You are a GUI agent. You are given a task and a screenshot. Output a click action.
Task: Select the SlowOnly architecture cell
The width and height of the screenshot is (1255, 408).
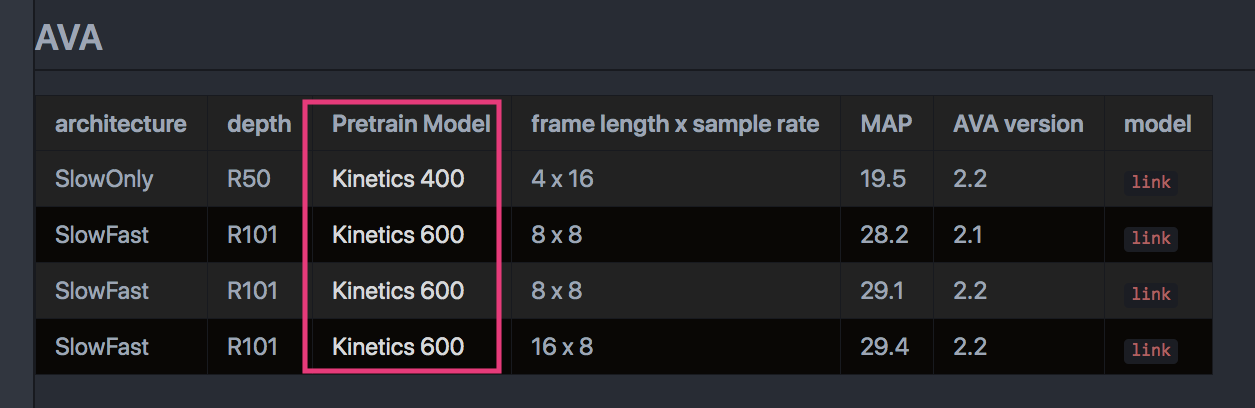(102, 179)
